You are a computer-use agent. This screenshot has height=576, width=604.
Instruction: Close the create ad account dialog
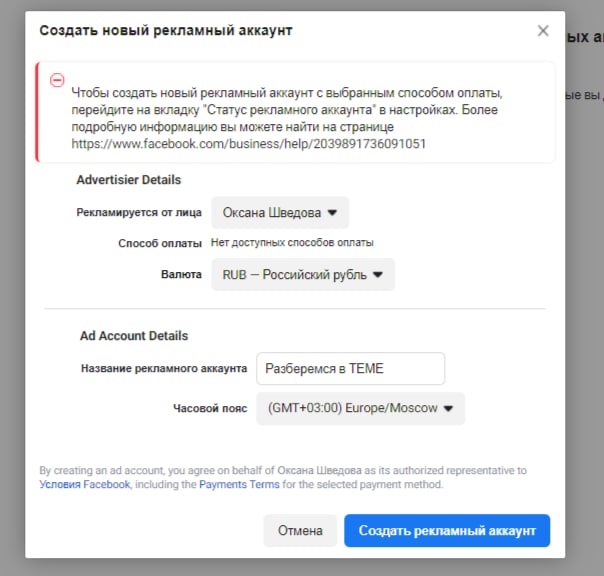click(543, 31)
